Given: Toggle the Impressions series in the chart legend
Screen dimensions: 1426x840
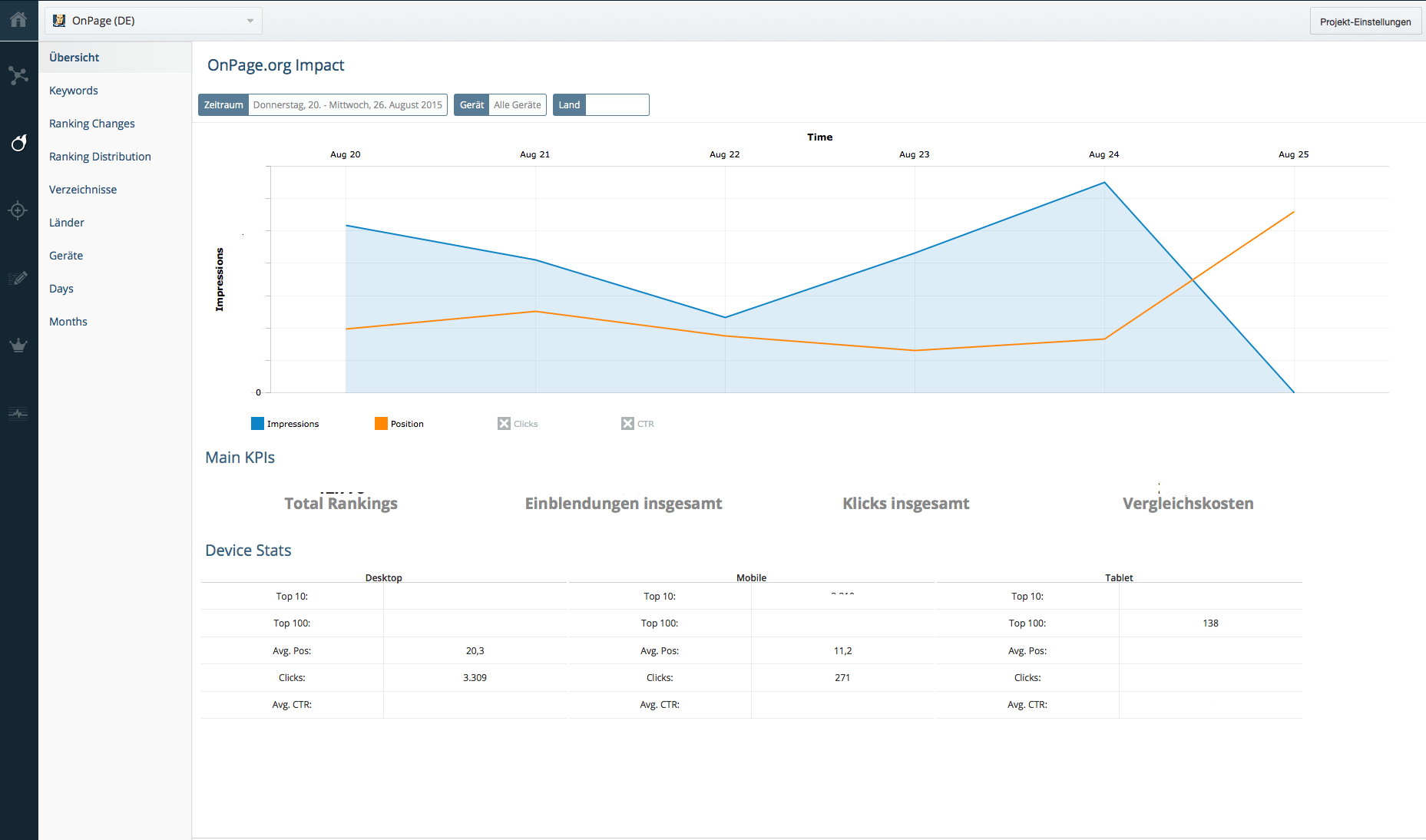Looking at the screenshot, I should pos(285,423).
